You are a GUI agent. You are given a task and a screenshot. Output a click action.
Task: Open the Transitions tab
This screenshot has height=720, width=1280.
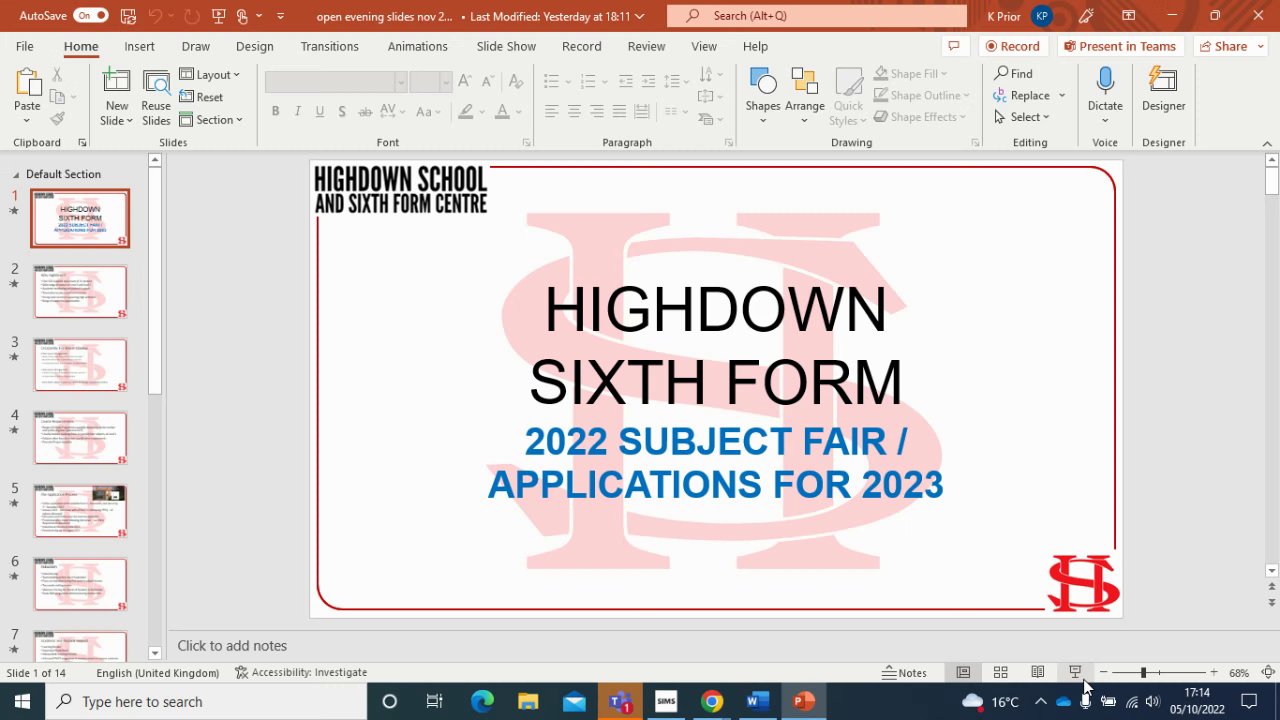tap(329, 46)
